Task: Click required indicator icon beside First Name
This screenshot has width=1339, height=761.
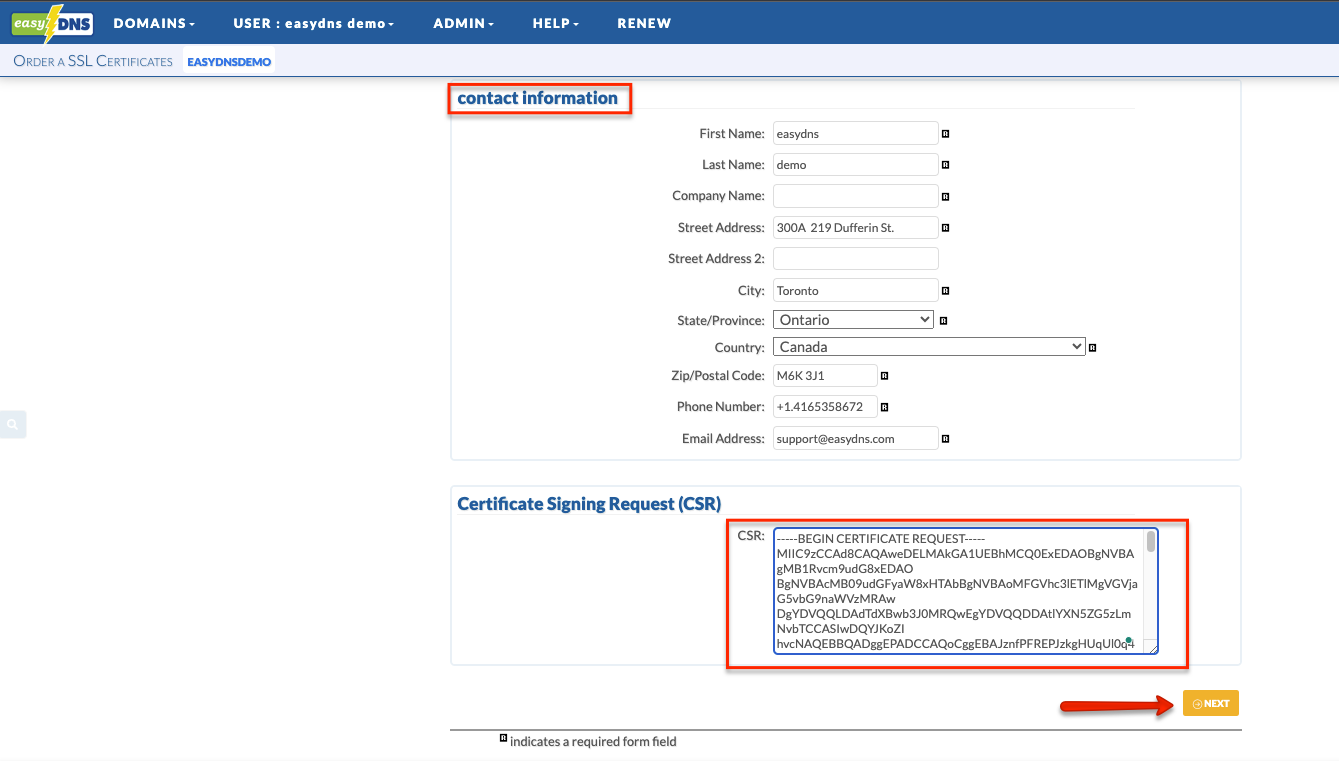Action: (x=945, y=133)
